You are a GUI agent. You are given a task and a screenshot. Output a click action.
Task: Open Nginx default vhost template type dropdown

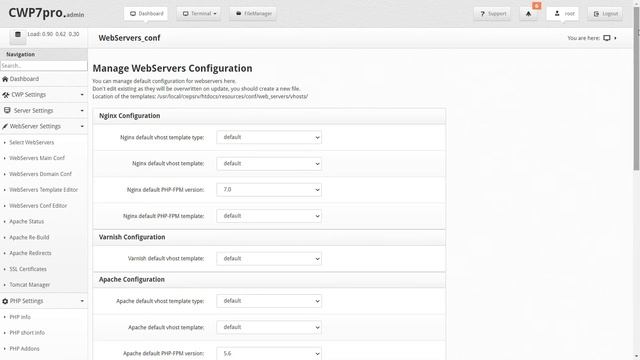[x=269, y=137]
